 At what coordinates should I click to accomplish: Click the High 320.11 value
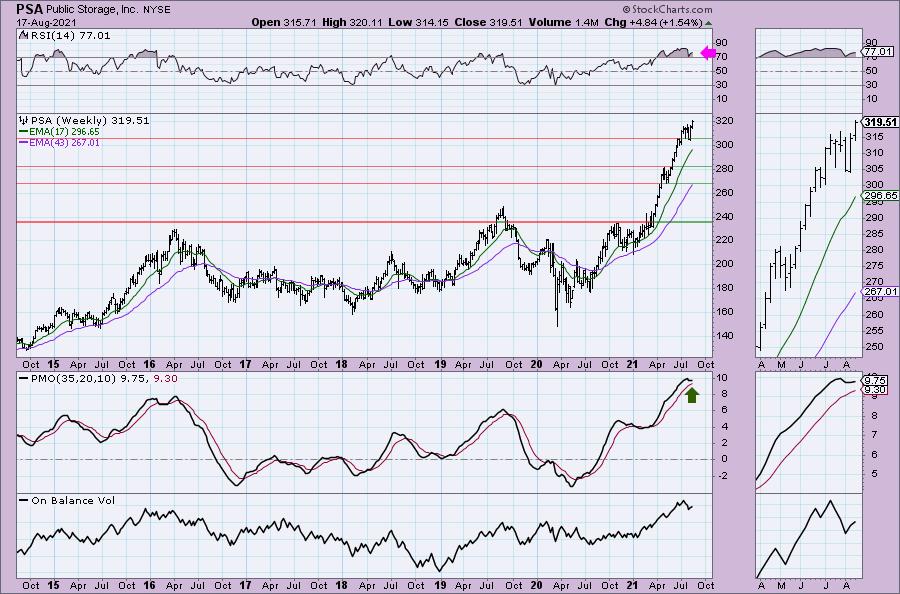[x=354, y=22]
